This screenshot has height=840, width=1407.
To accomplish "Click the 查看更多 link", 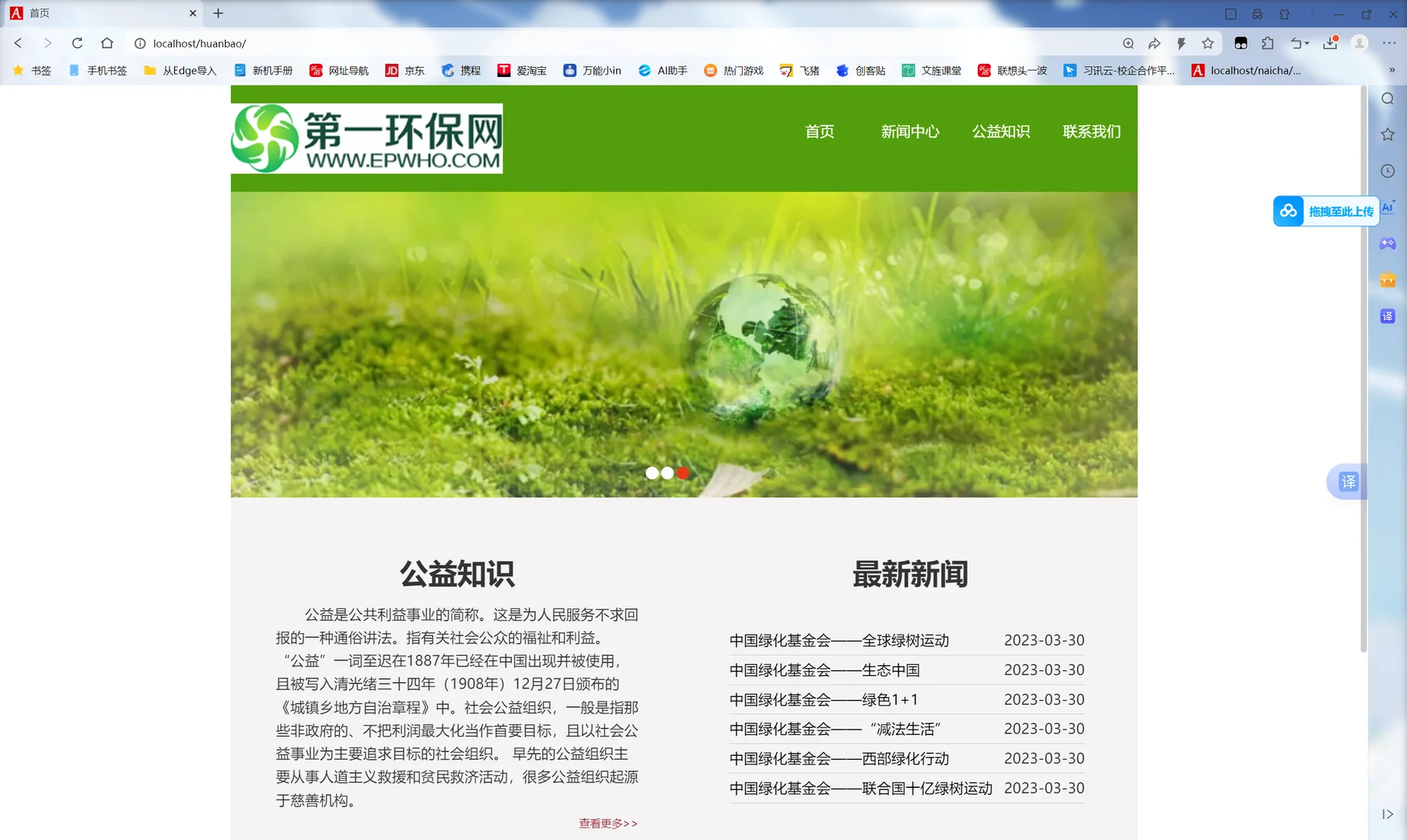I will [607, 823].
